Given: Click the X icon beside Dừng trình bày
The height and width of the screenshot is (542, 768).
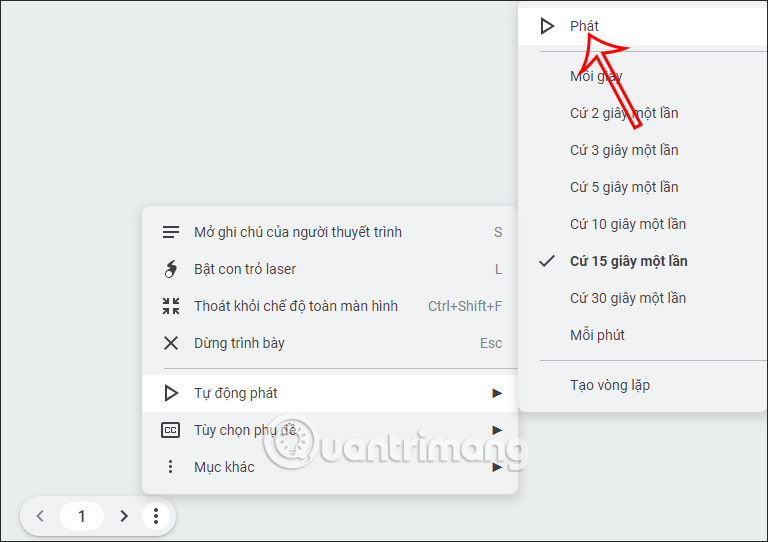Looking at the screenshot, I should [171, 343].
